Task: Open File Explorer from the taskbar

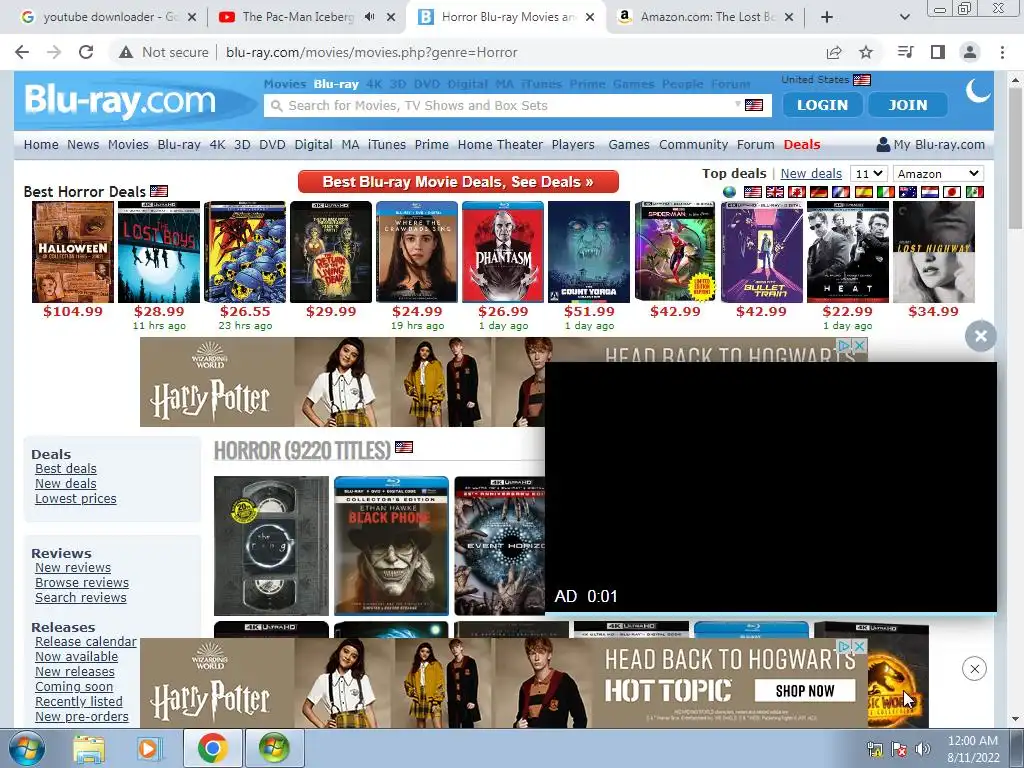Action: coord(89,748)
